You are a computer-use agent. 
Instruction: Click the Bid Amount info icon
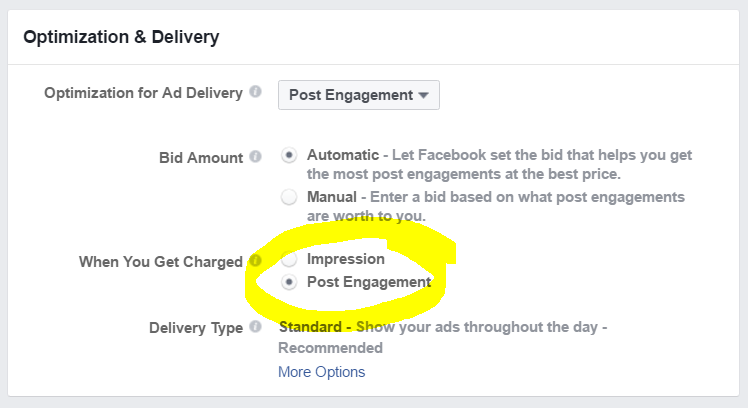256,156
